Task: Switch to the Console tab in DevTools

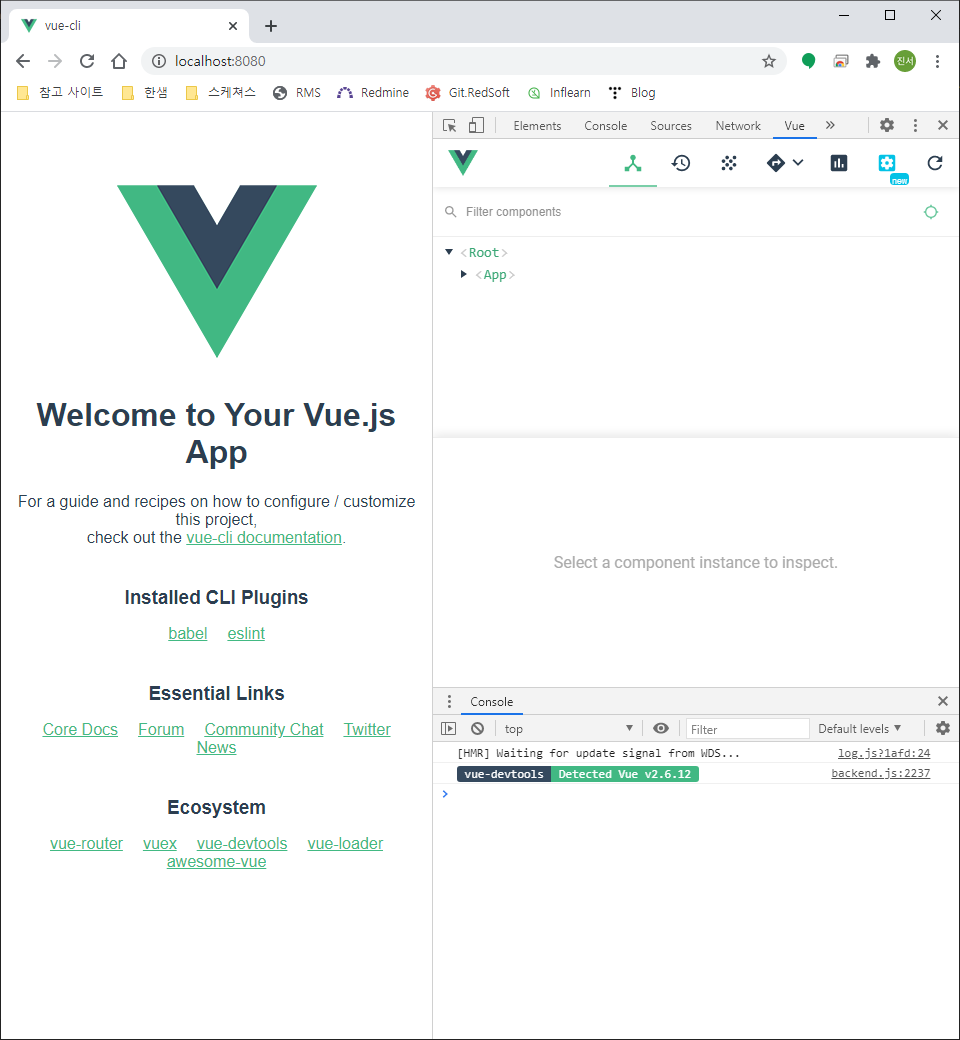Action: [x=606, y=125]
